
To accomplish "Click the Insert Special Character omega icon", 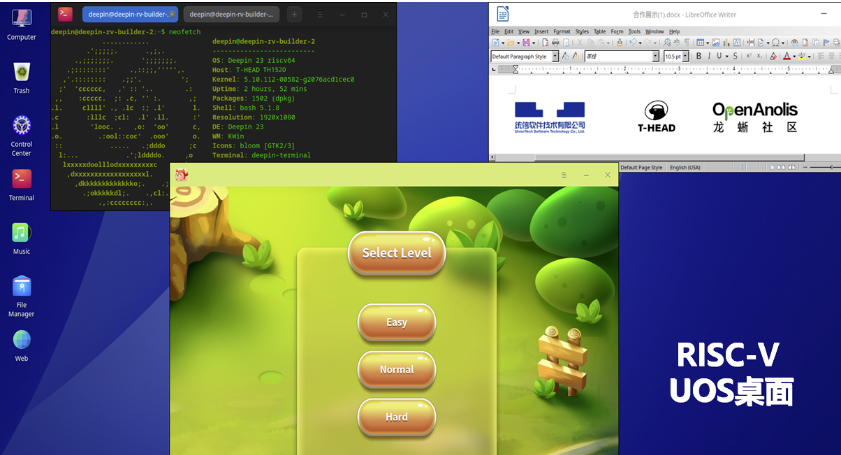I will click(776, 42).
